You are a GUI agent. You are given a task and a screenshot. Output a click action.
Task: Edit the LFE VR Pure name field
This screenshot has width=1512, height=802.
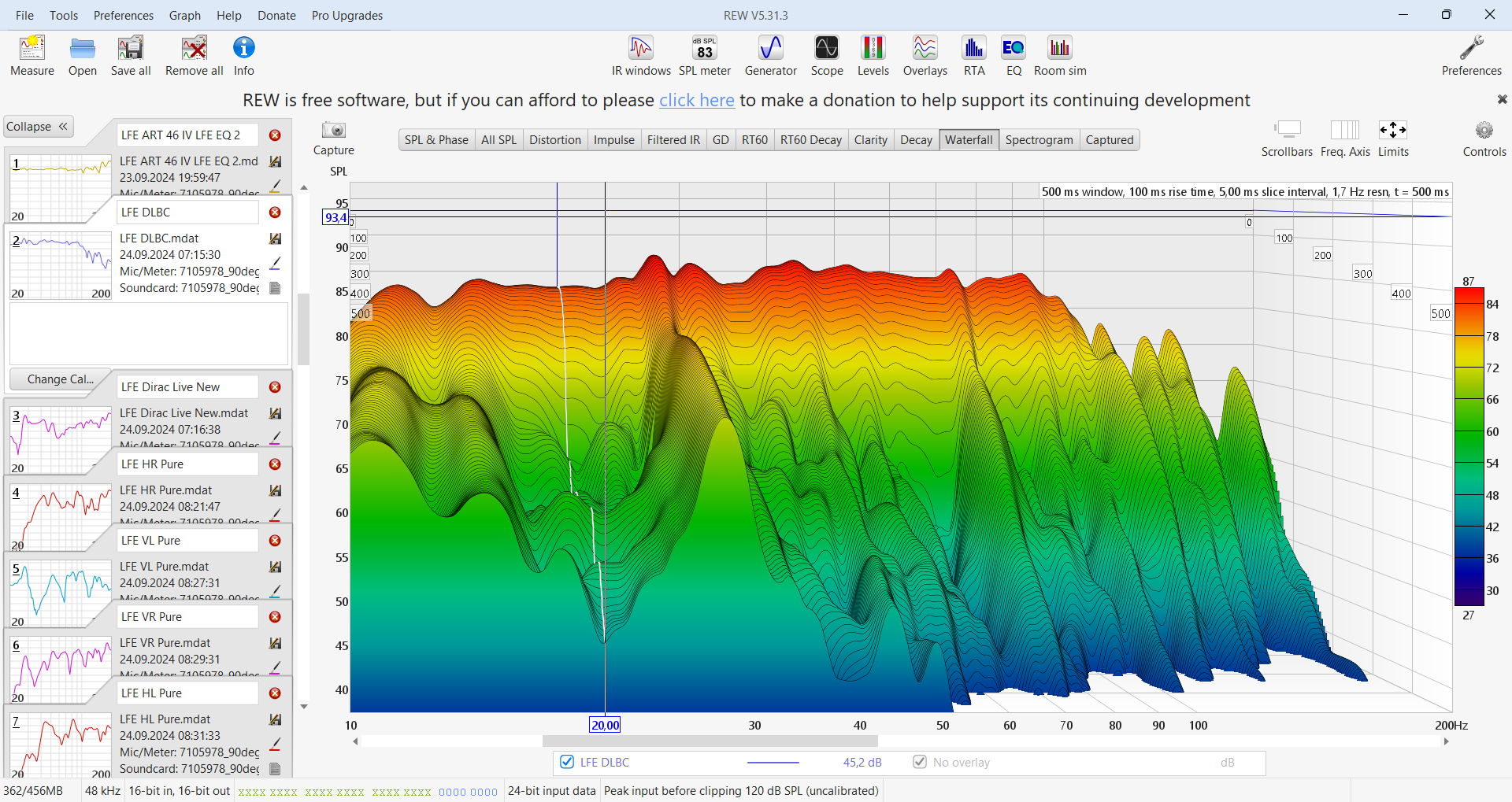187,617
